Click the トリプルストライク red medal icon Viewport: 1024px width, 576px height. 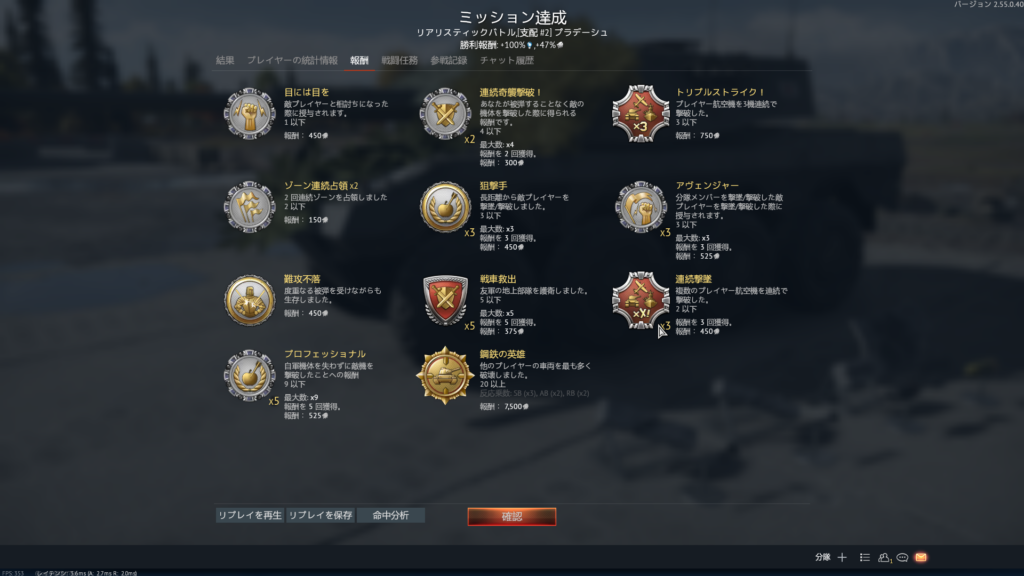tap(641, 114)
